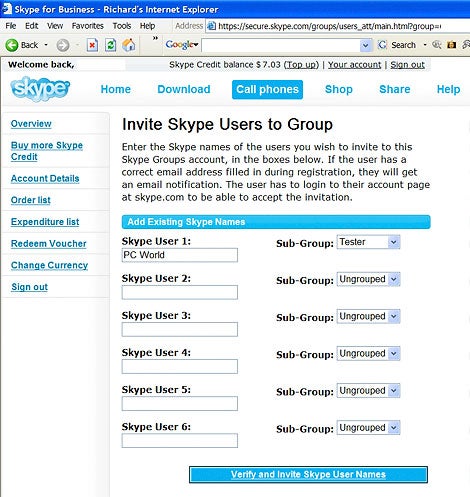Open the Expenditure list link
Screen dimensions: 470x497
click(x=45, y=222)
